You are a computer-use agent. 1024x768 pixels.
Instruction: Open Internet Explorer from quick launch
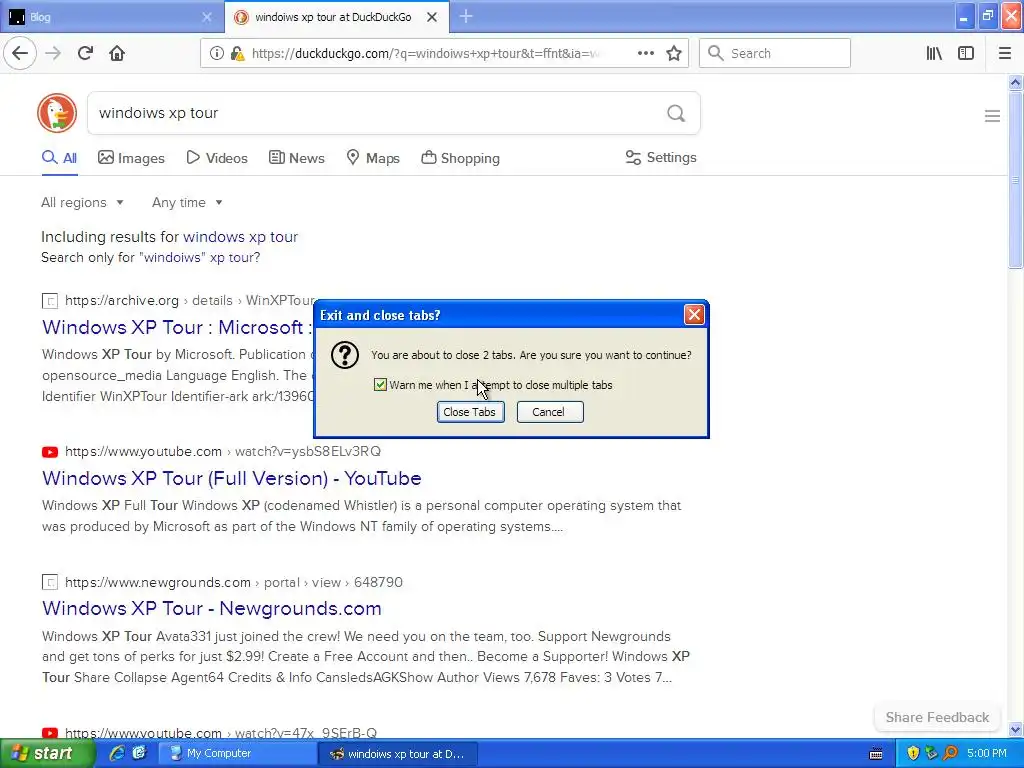[x=117, y=753]
